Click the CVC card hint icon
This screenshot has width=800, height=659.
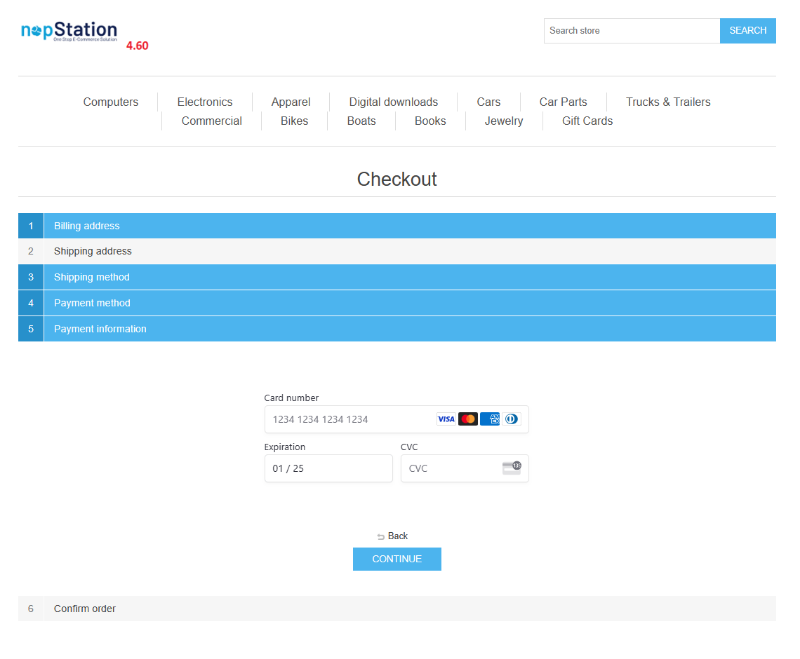(511, 467)
